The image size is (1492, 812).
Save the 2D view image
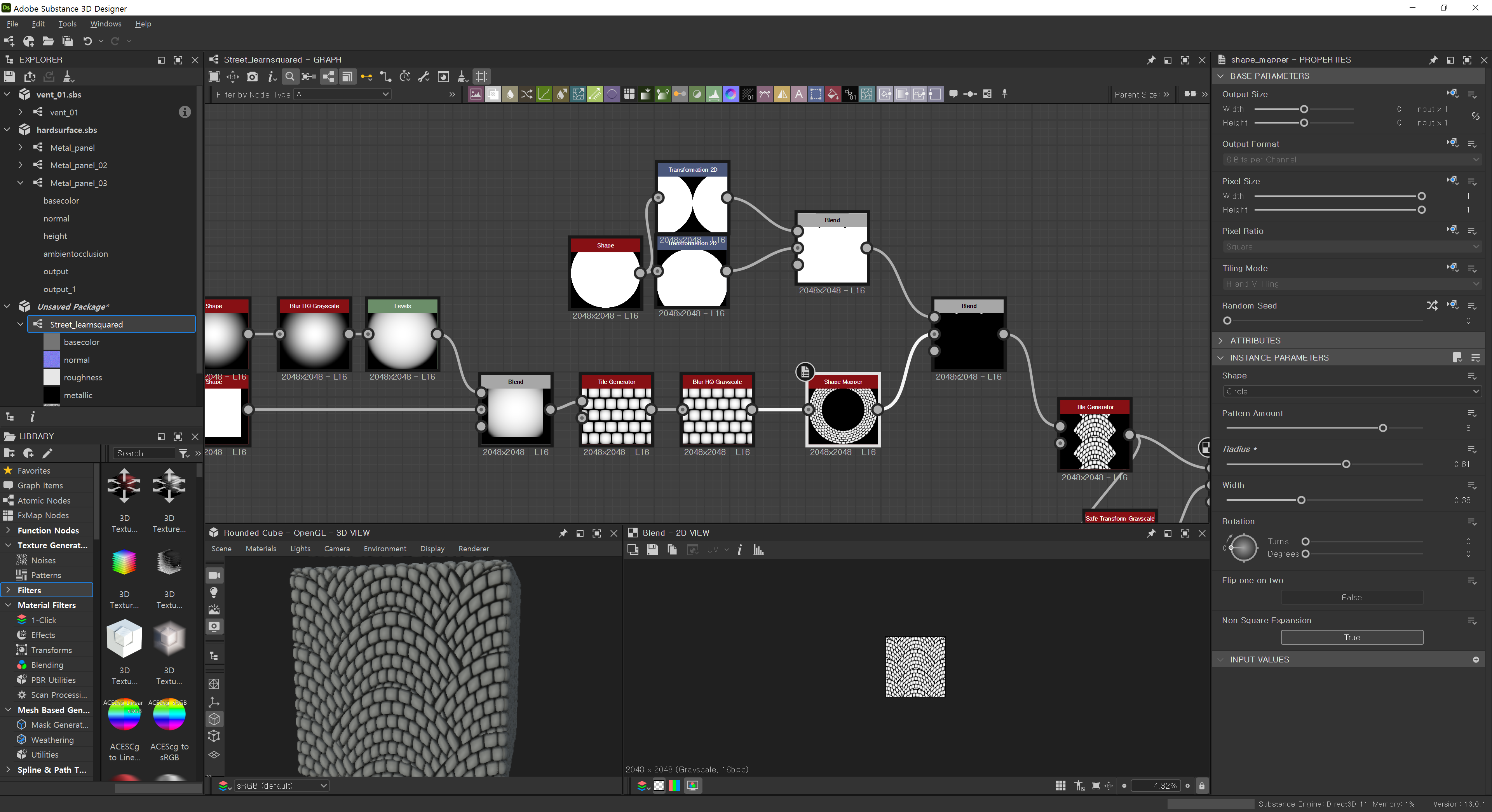[x=652, y=550]
